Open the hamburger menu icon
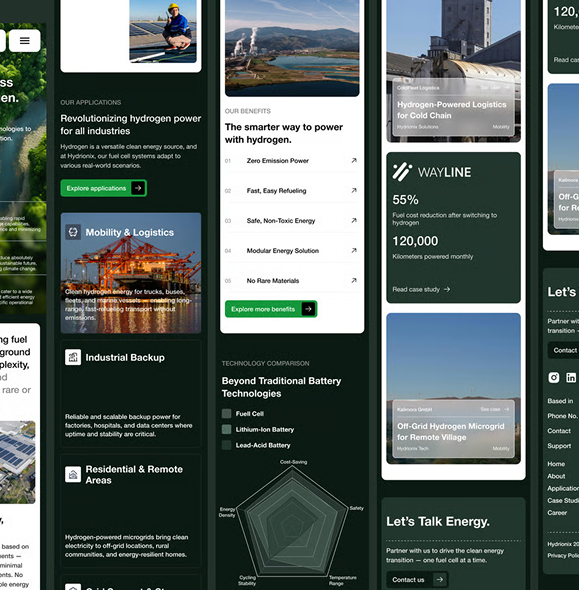Screen dimensions: 579x590 (x=24, y=41)
